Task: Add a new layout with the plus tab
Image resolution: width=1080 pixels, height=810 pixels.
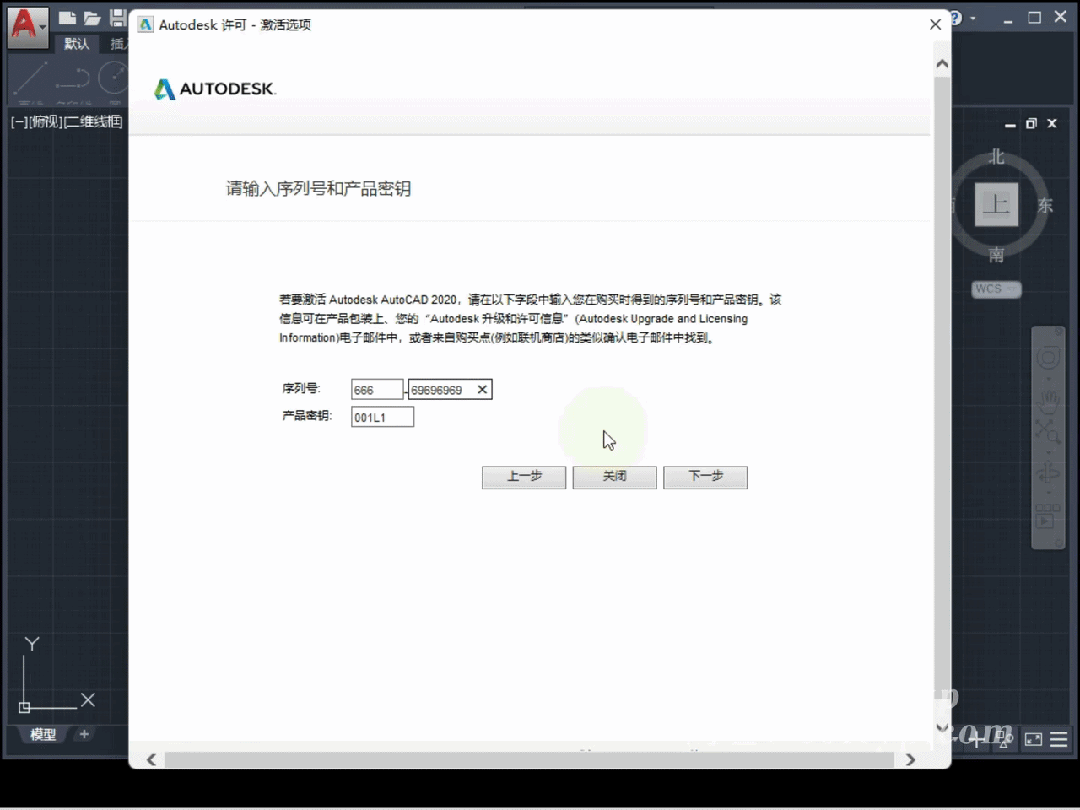Action: point(84,734)
